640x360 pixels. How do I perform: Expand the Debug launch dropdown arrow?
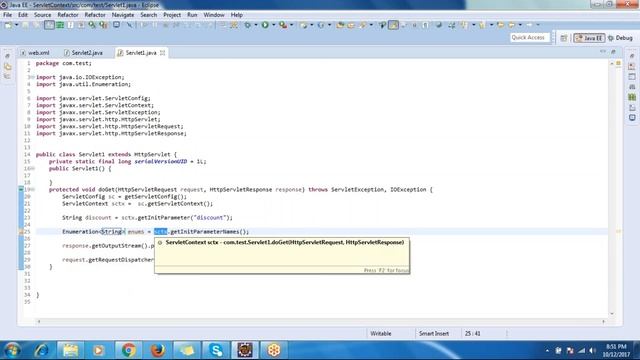pos(256,25)
